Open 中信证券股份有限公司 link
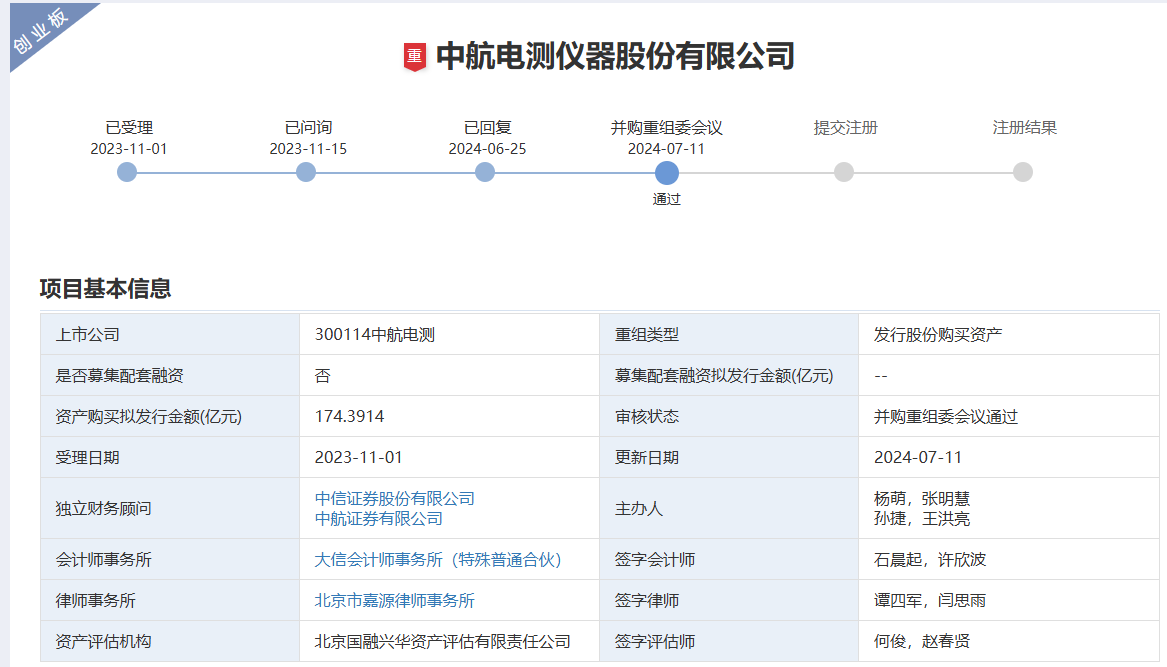1167x667 pixels. point(395,498)
